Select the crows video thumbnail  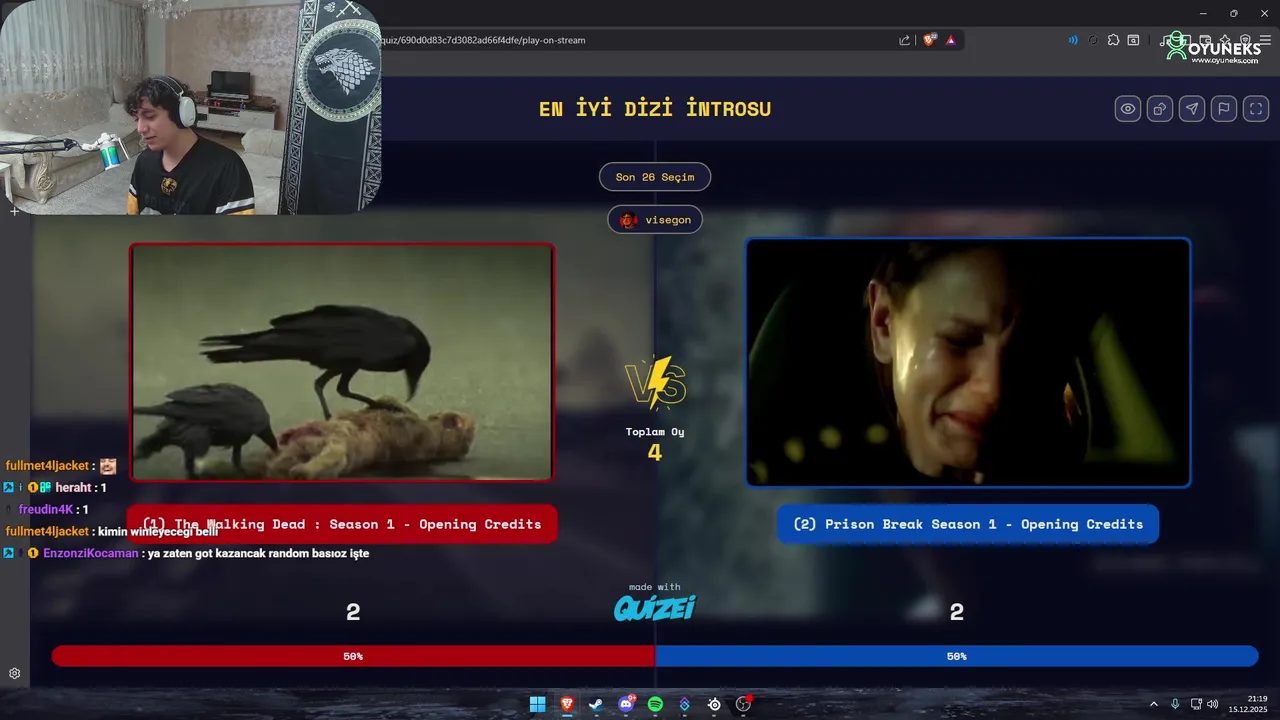click(x=342, y=362)
